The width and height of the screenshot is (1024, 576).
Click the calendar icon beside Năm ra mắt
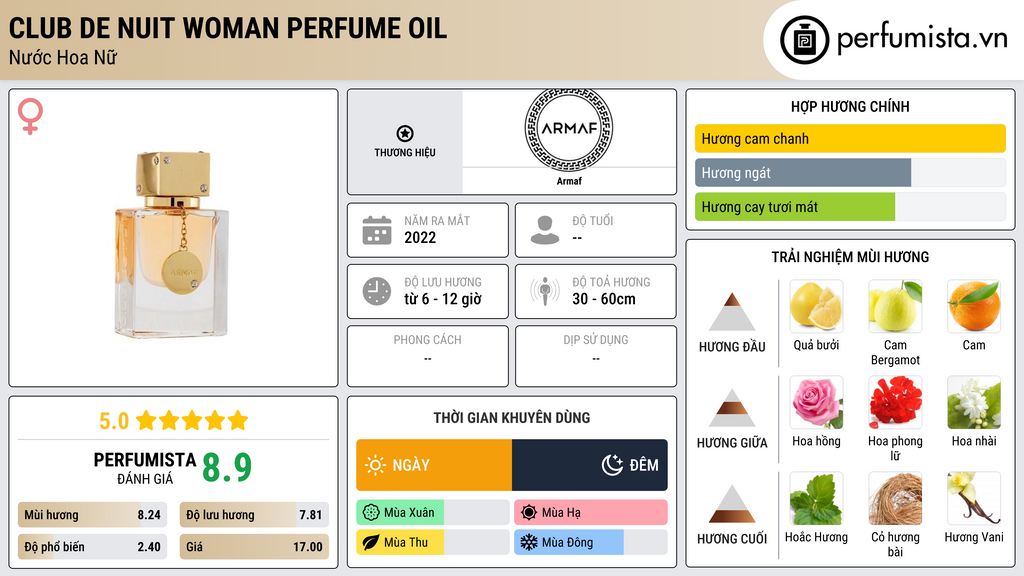pyautogui.click(x=376, y=230)
